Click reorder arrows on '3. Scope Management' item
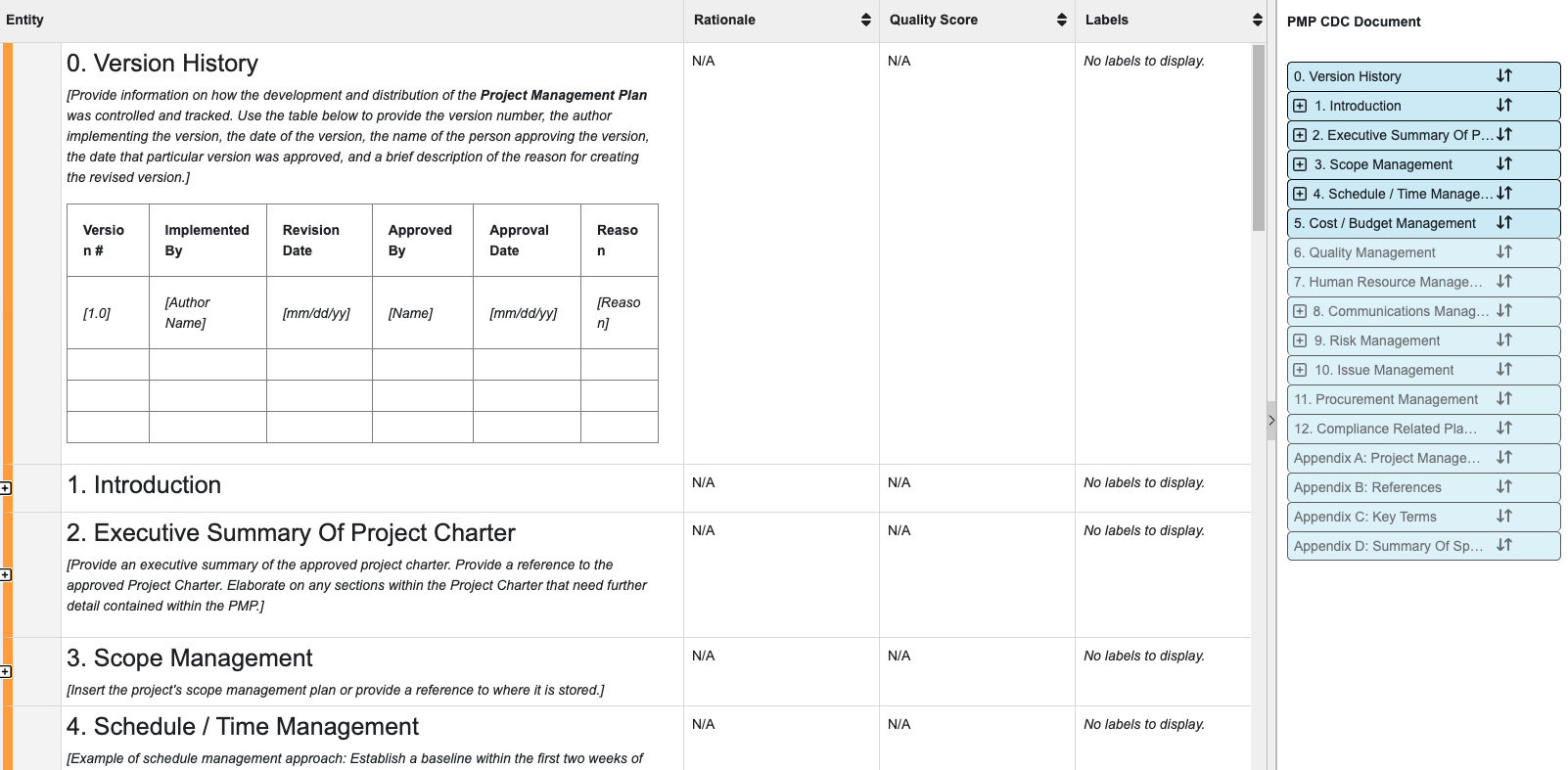1568x770 pixels. [x=1505, y=164]
